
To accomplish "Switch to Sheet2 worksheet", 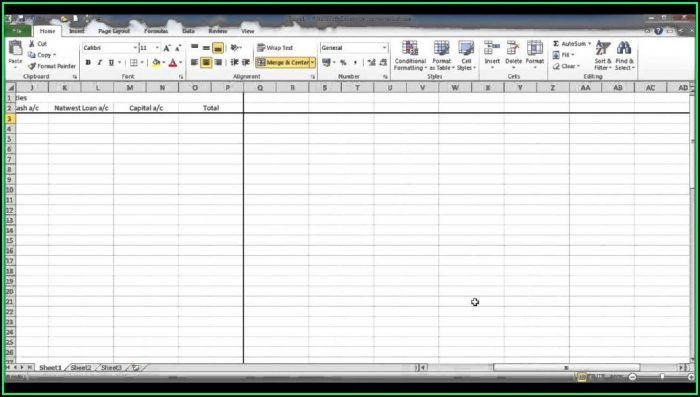I will click(x=81, y=368).
